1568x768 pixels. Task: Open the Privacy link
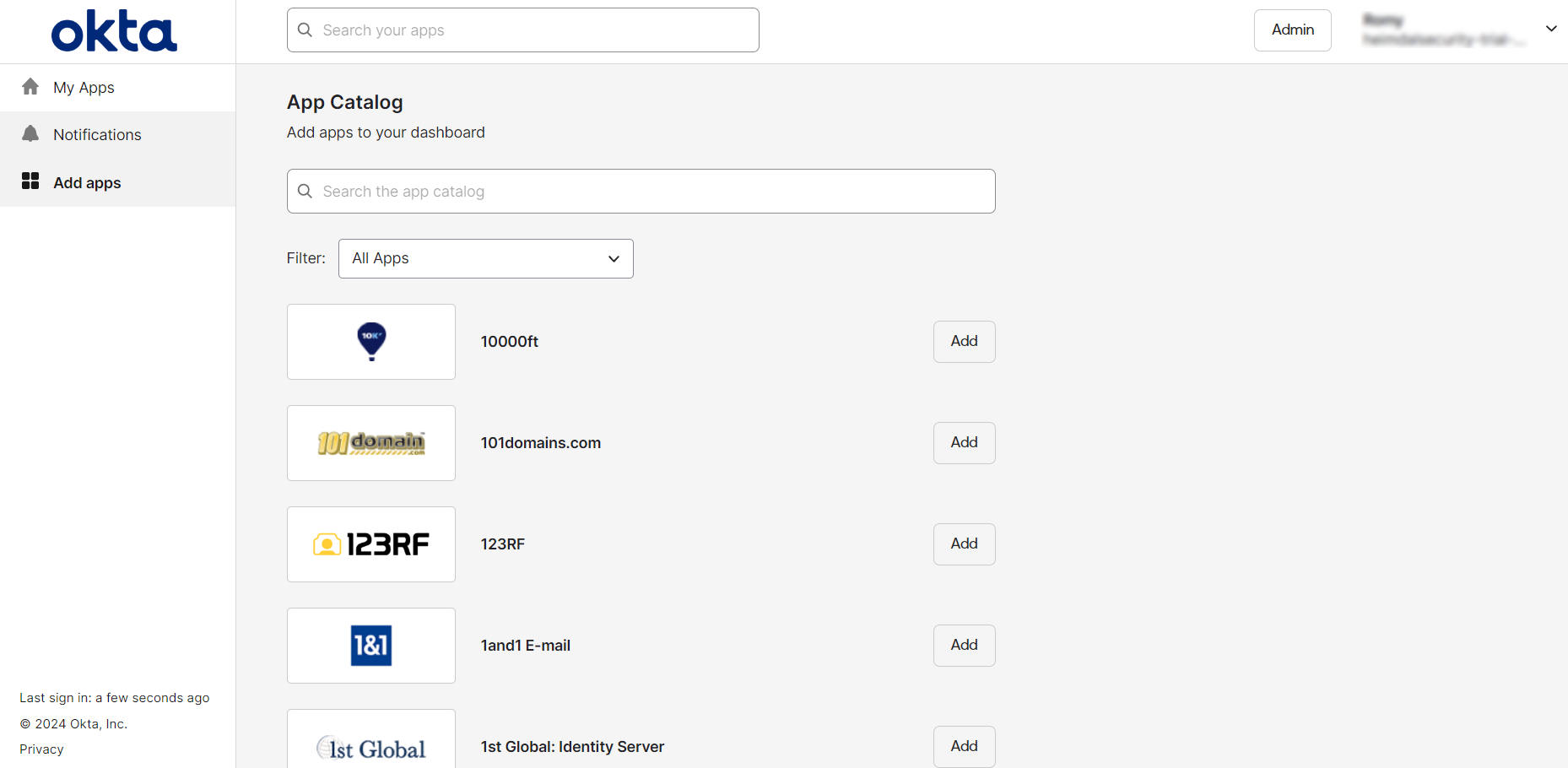pyautogui.click(x=41, y=749)
